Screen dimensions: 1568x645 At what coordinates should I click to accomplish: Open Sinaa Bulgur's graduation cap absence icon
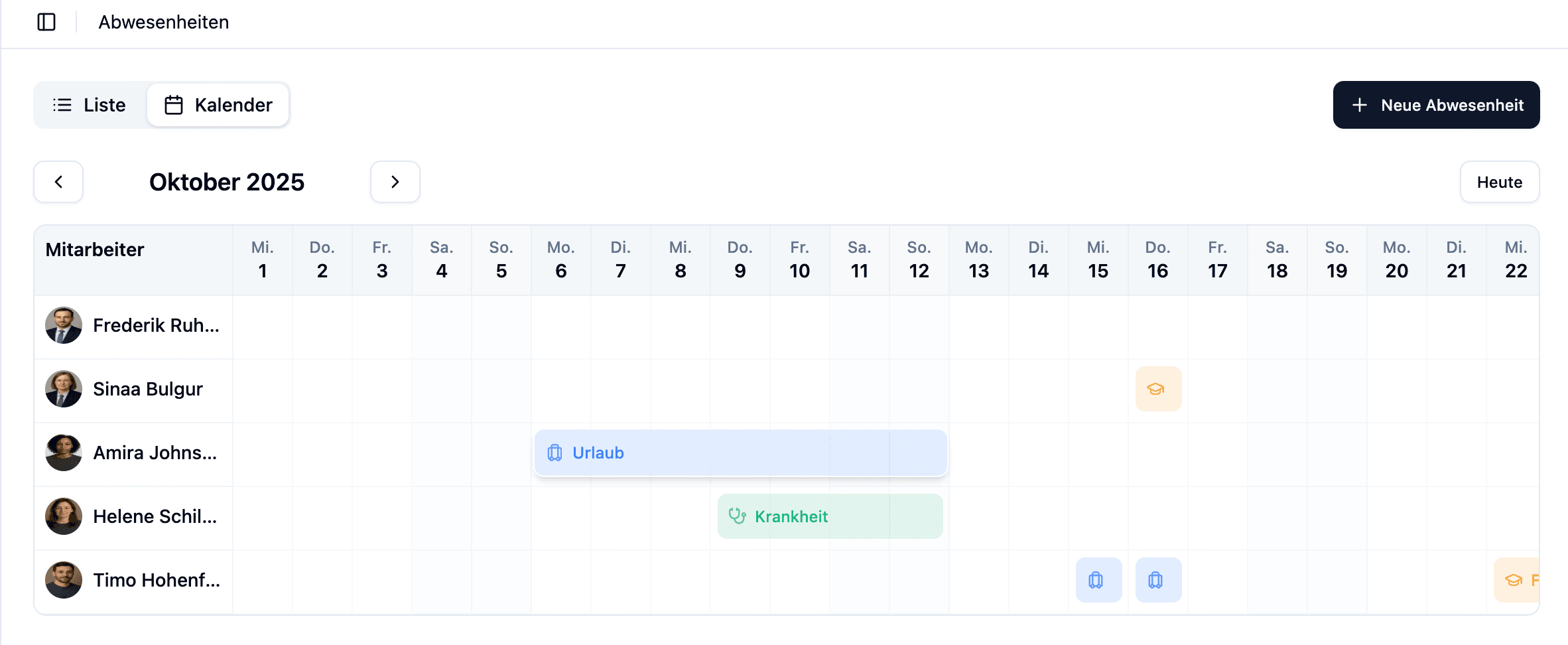[1157, 389]
